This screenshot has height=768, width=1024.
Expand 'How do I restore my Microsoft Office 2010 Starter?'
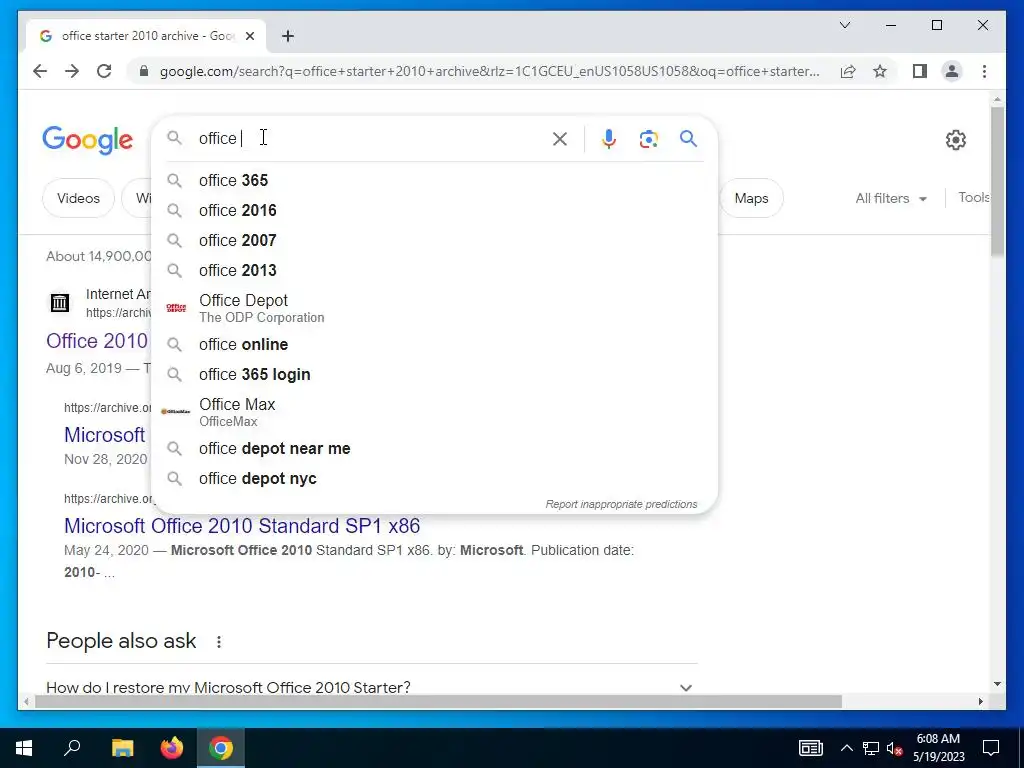[x=372, y=687]
